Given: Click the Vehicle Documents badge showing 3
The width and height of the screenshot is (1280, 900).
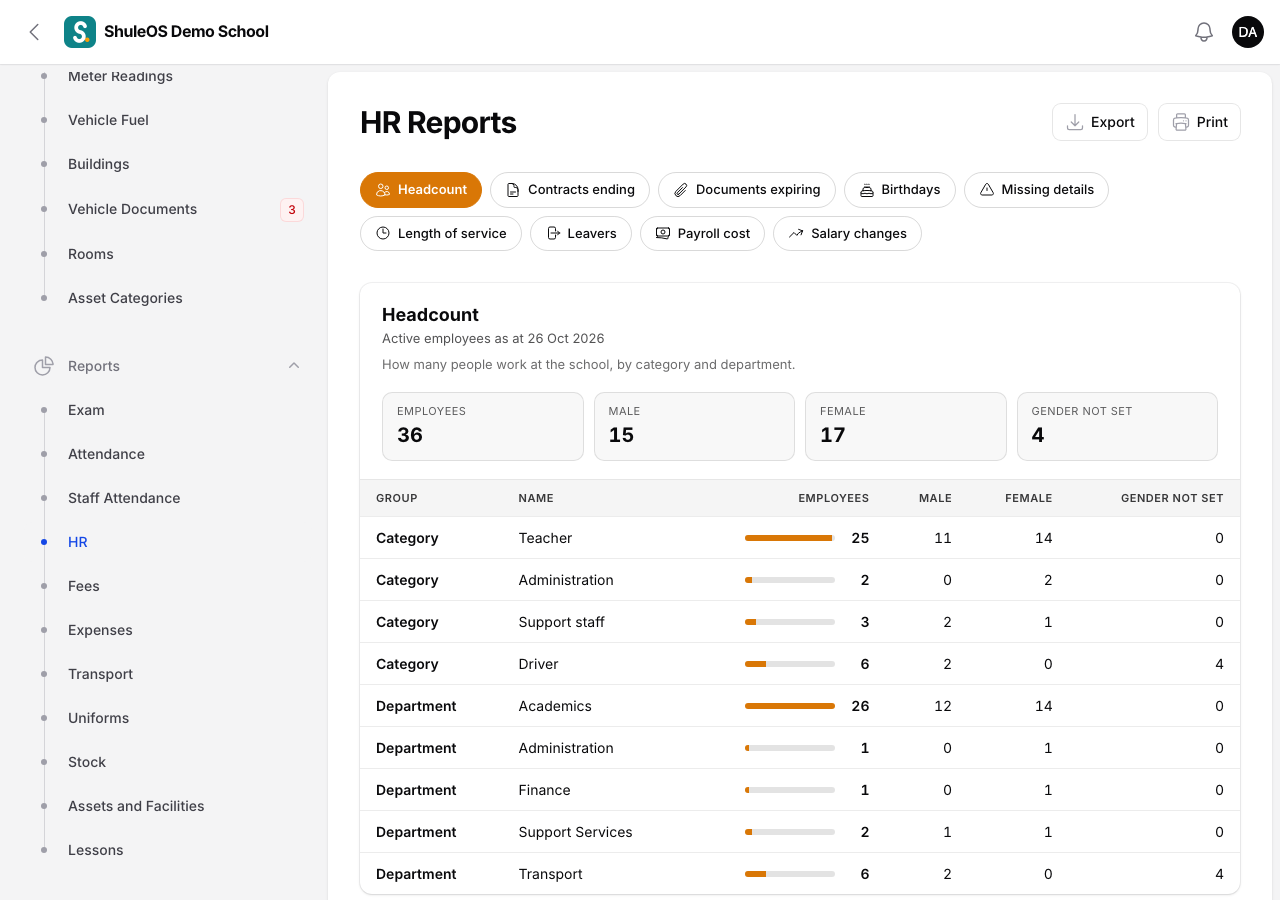Looking at the screenshot, I should coord(292,209).
